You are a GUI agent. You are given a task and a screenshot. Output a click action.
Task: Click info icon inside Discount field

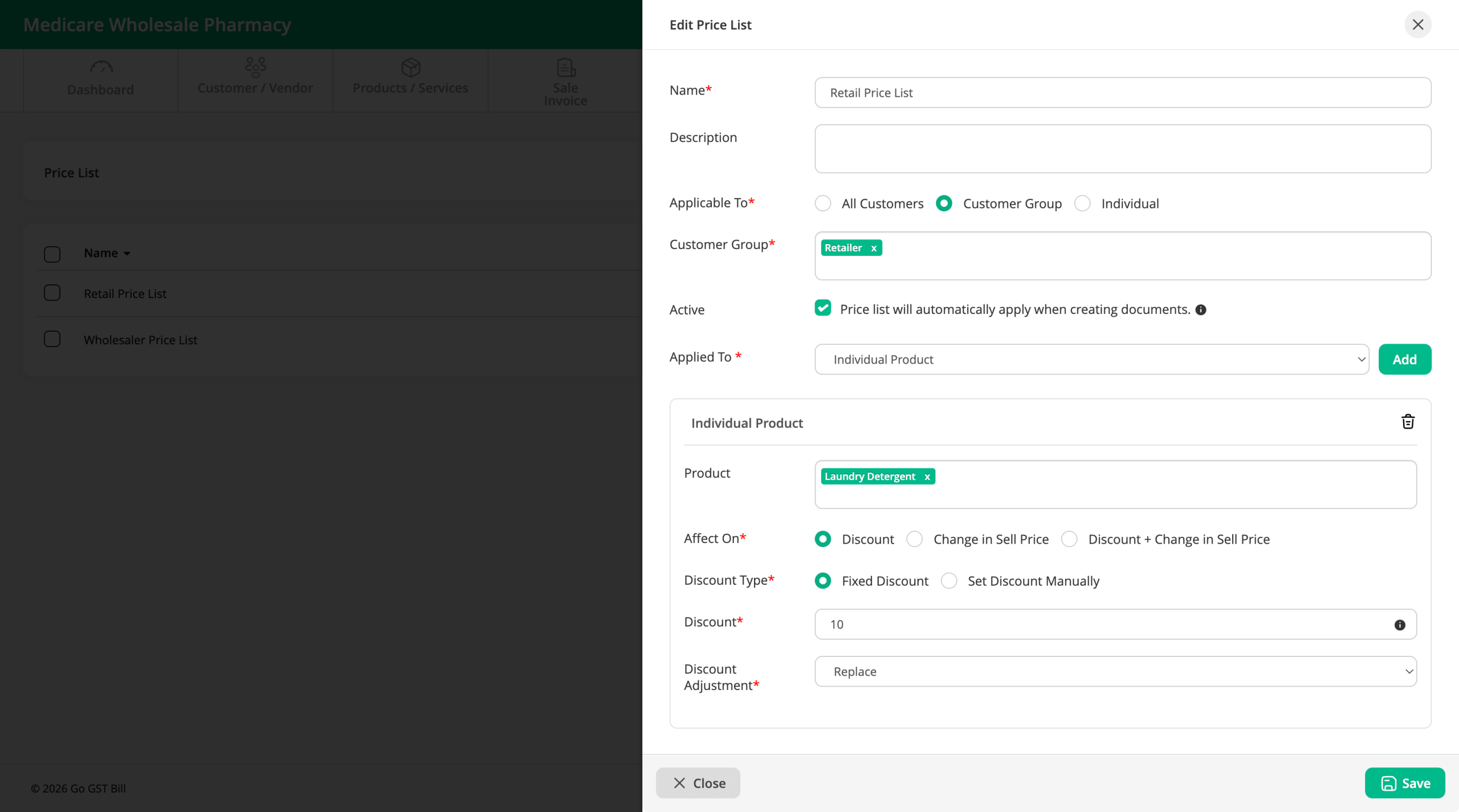coord(1400,625)
